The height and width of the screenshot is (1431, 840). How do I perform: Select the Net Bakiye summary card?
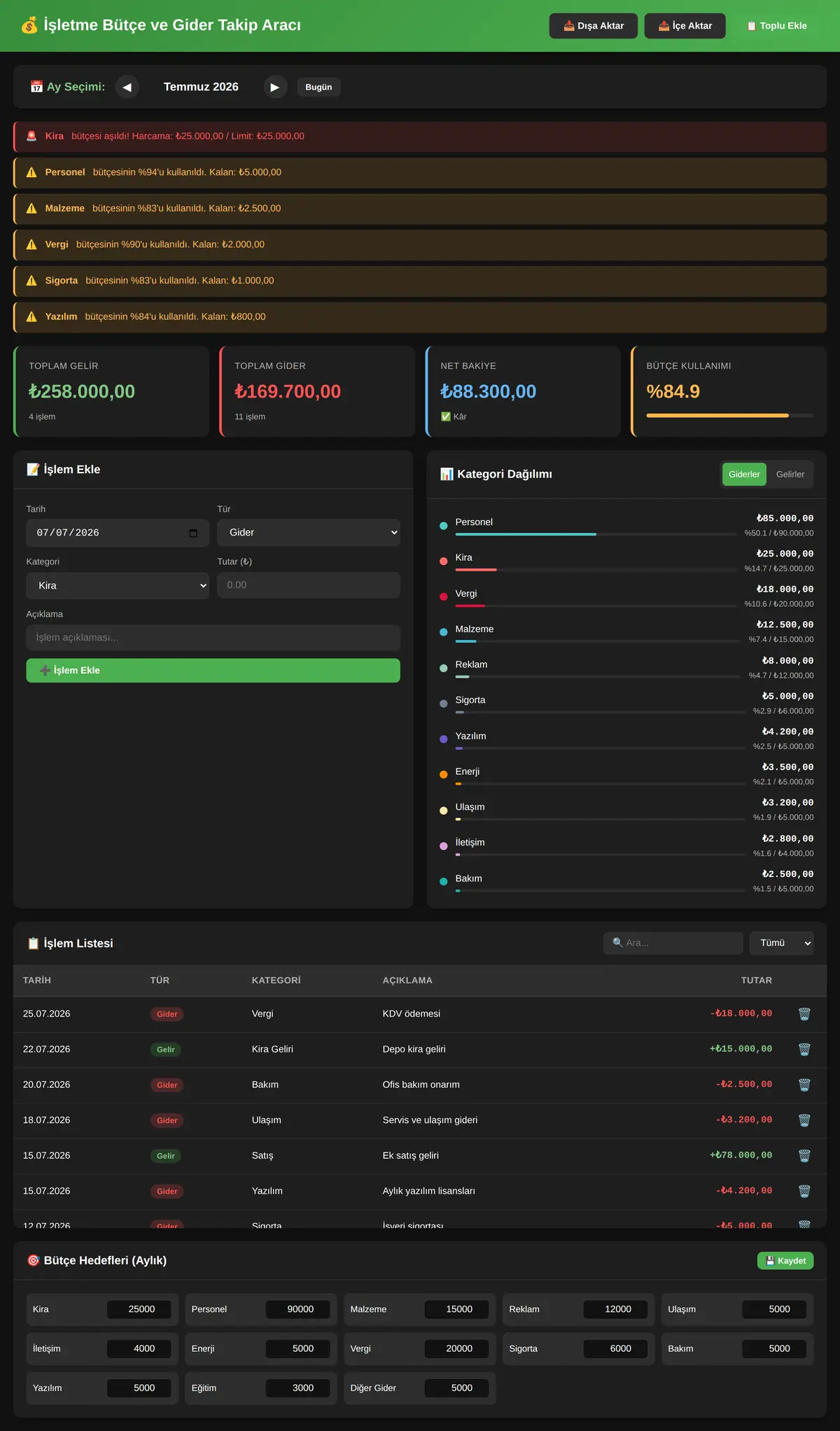coord(523,391)
